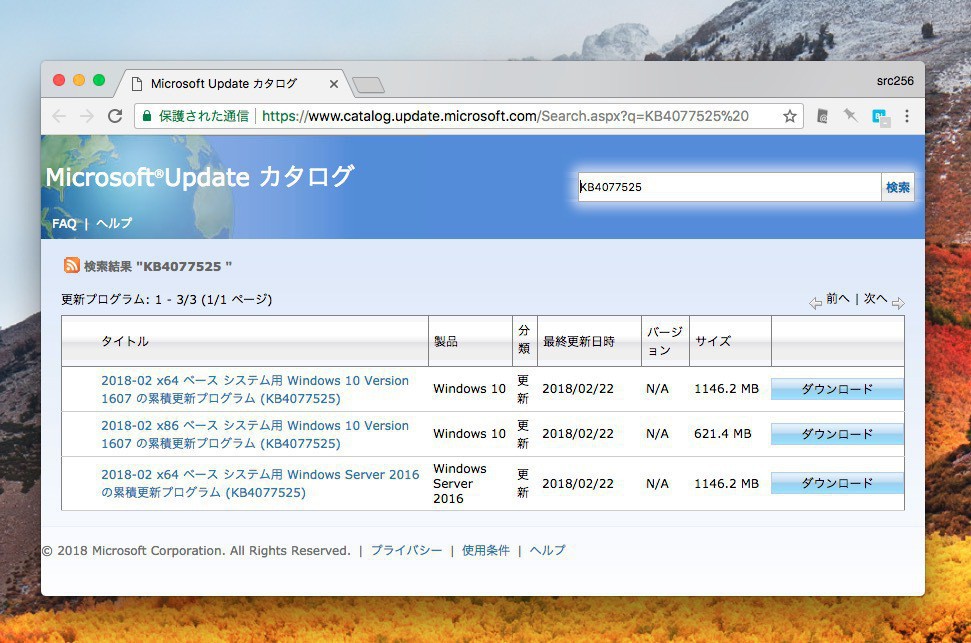Click the address bar URL
This screenshot has width=971, height=643.
pyautogui.click(x=505, y=116)
